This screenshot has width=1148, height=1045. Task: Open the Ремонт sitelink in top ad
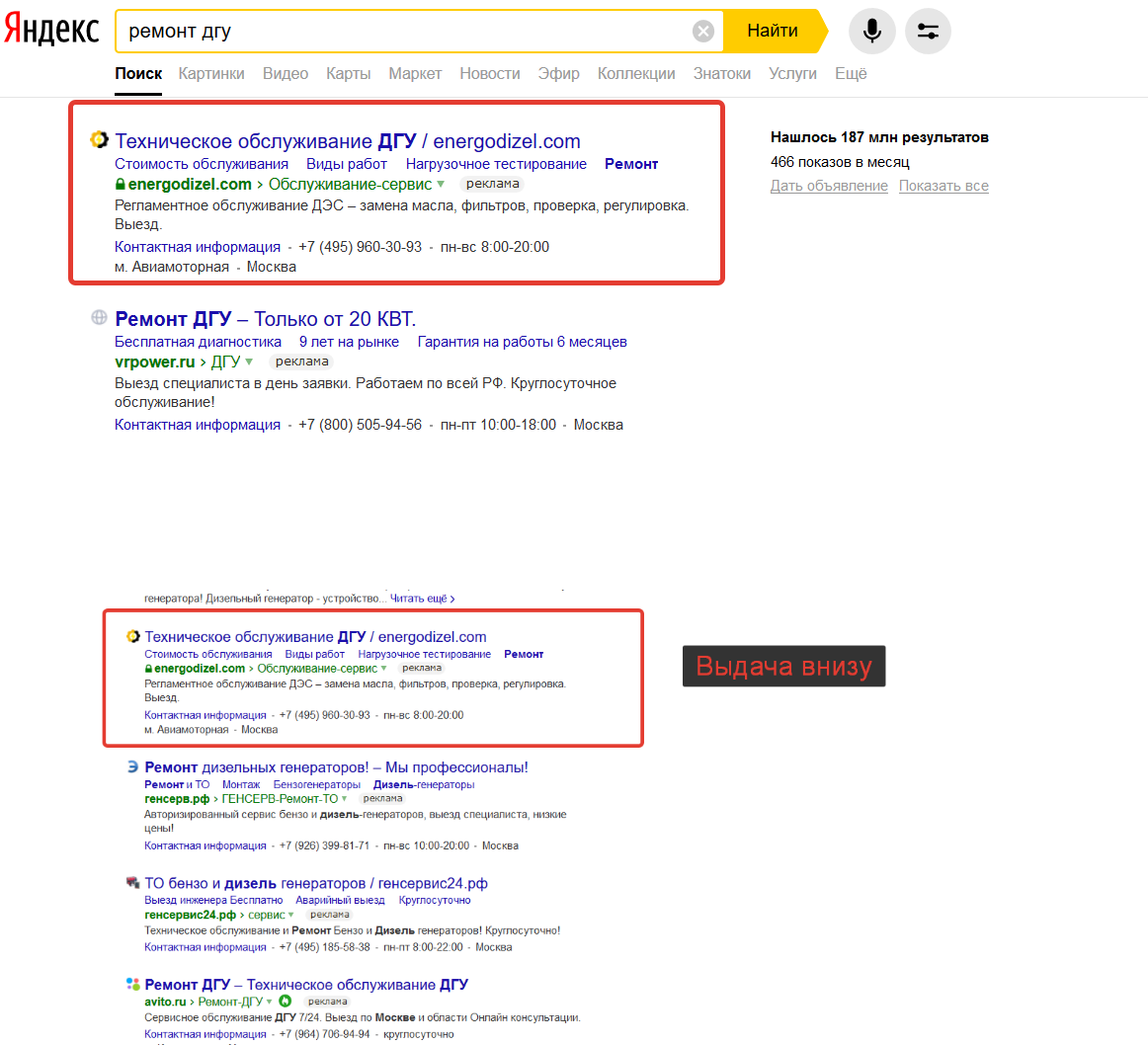631,164
